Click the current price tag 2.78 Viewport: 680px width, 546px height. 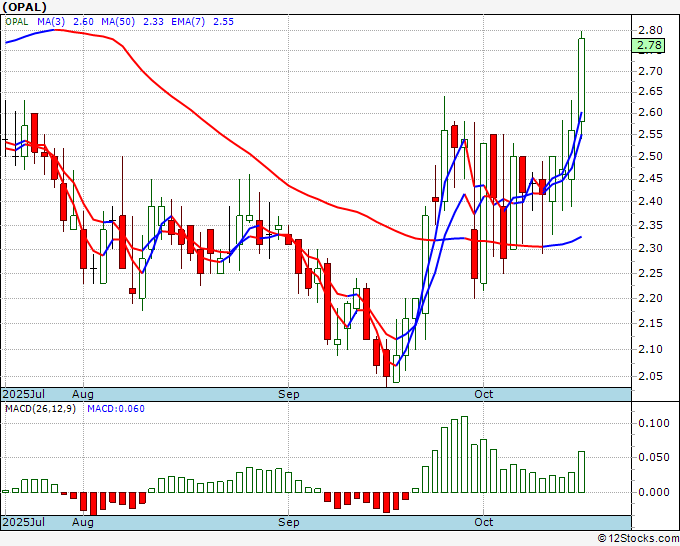pos(648,45)
